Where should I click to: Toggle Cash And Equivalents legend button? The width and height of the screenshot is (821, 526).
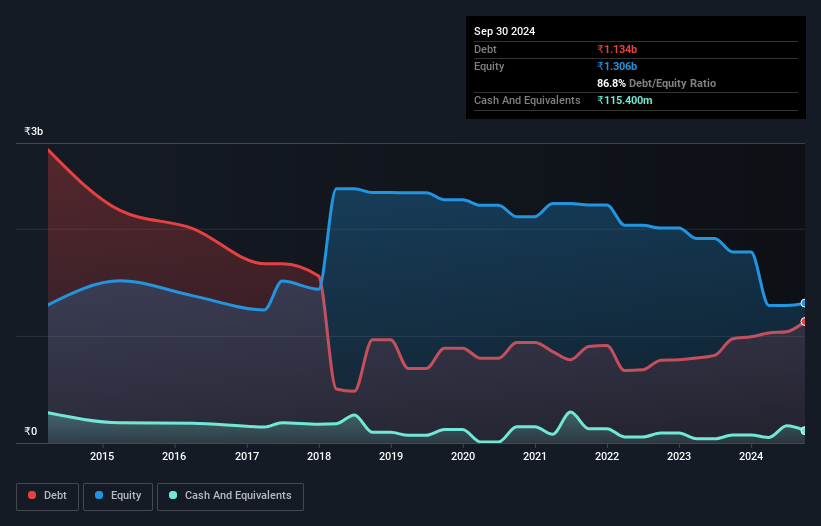coord(230,496)
